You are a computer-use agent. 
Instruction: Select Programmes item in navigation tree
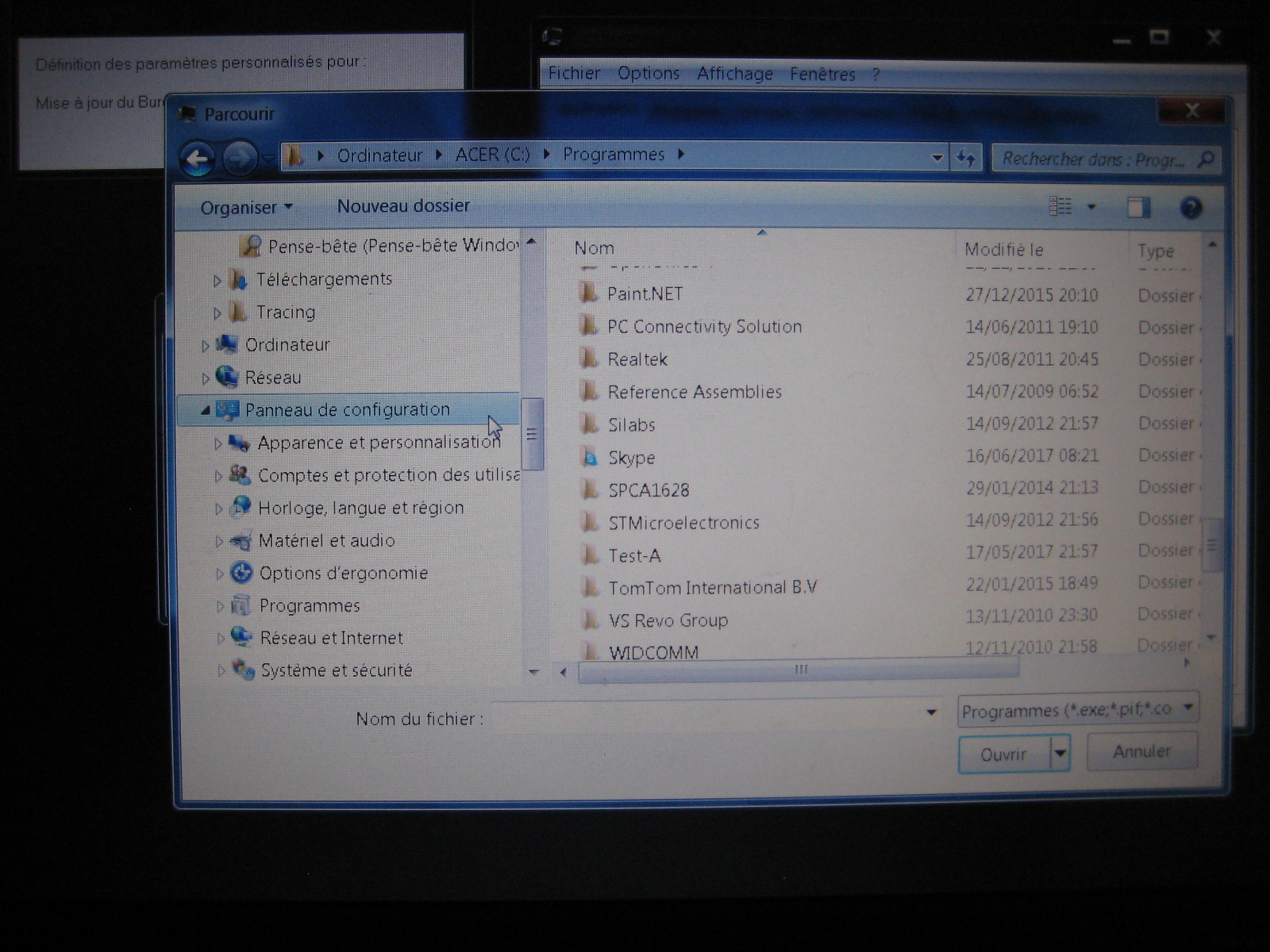coord(310,605)
